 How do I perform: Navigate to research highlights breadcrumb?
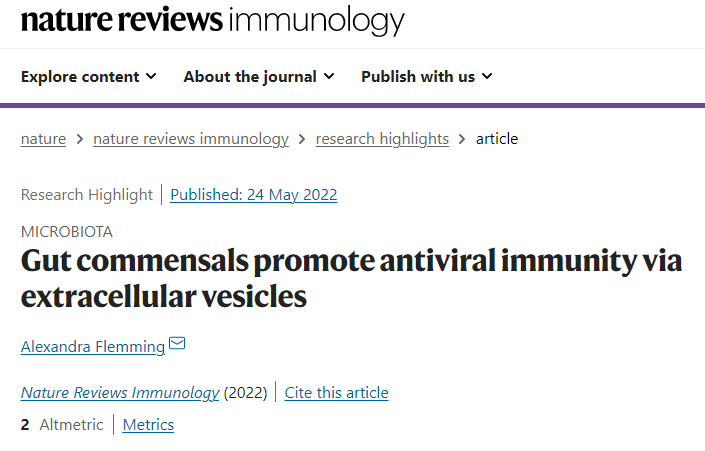(x=382, y=139)
